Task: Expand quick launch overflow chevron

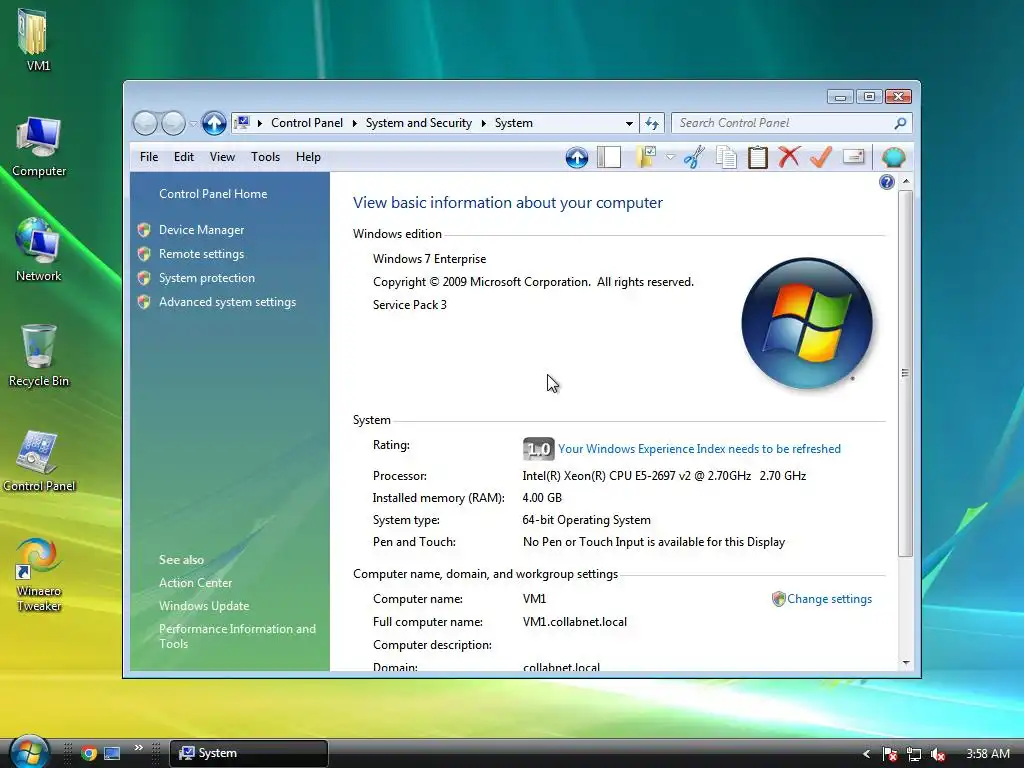Action: tap(138, 748)
